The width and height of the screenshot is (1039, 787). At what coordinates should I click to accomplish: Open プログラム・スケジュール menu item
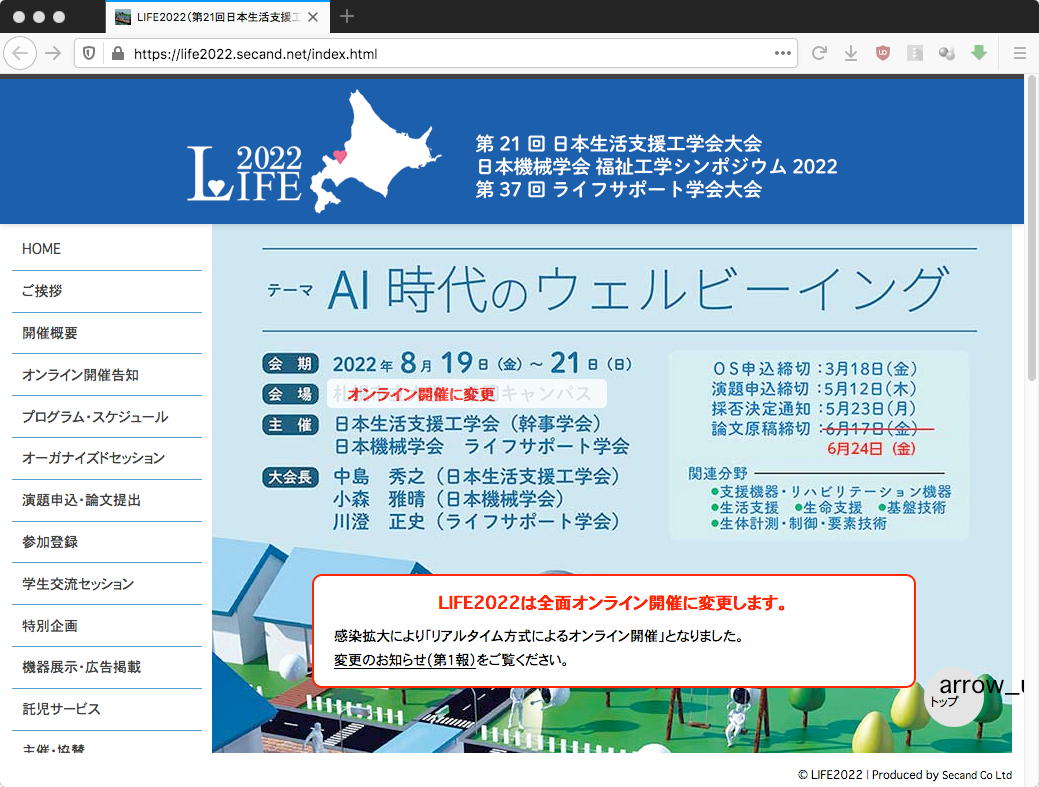[x=107, y=417]
